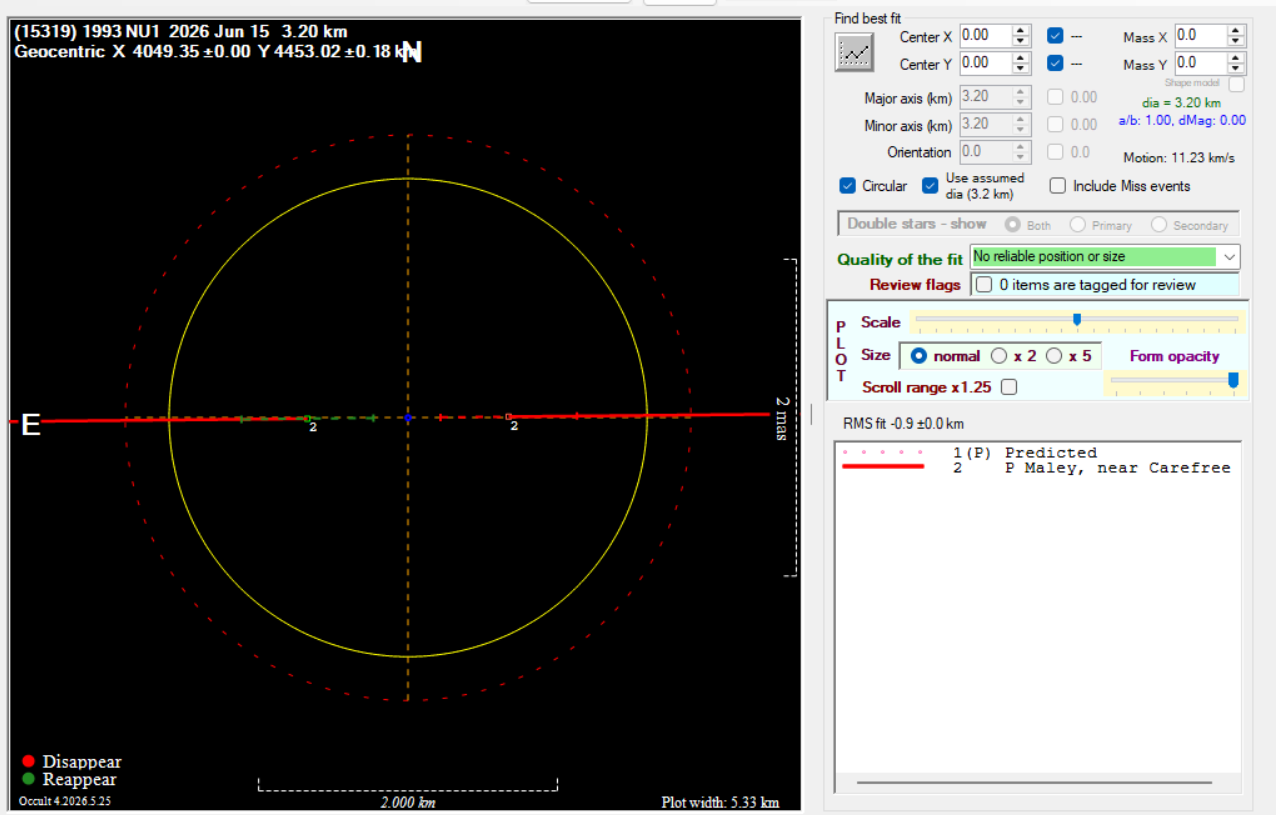Increase Mass X with its up arrow
Viewport: 1276px width, 815px height.
click(x=1236, y=30)
